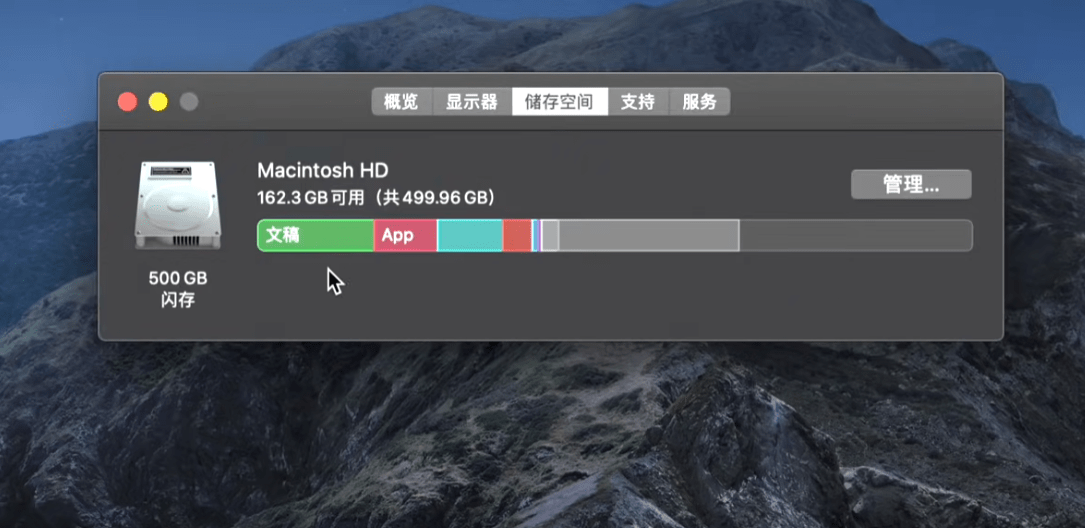Go to the 支持 tab

(x=638, y=102)
